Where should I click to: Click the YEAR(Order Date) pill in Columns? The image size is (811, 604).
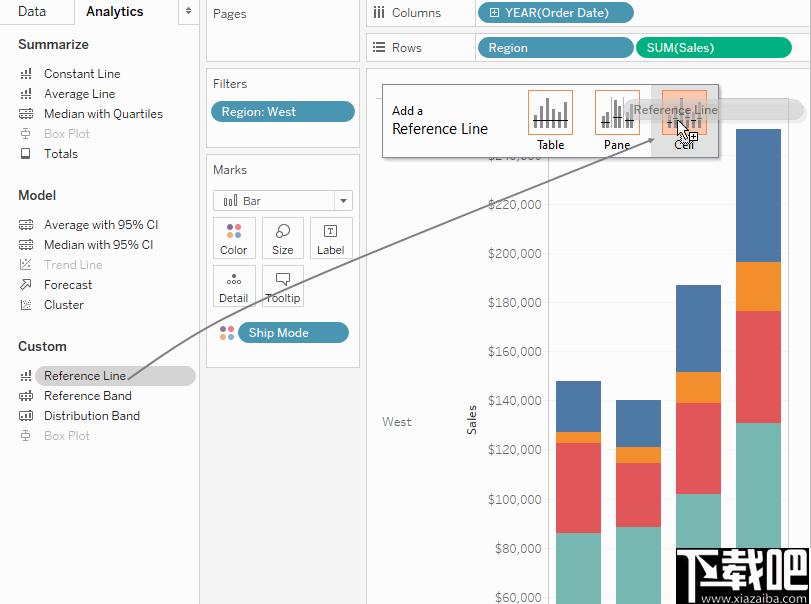point(555,12)
